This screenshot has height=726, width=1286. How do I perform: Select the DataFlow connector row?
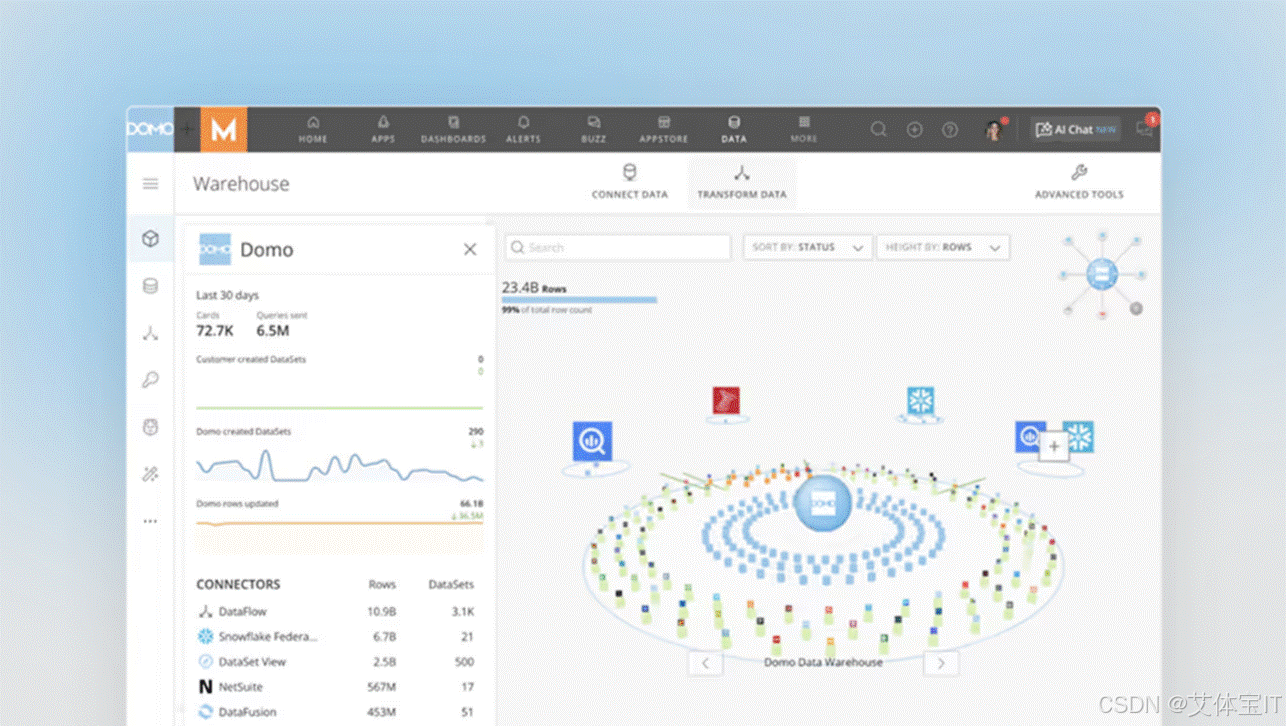(x=336, y=611)
